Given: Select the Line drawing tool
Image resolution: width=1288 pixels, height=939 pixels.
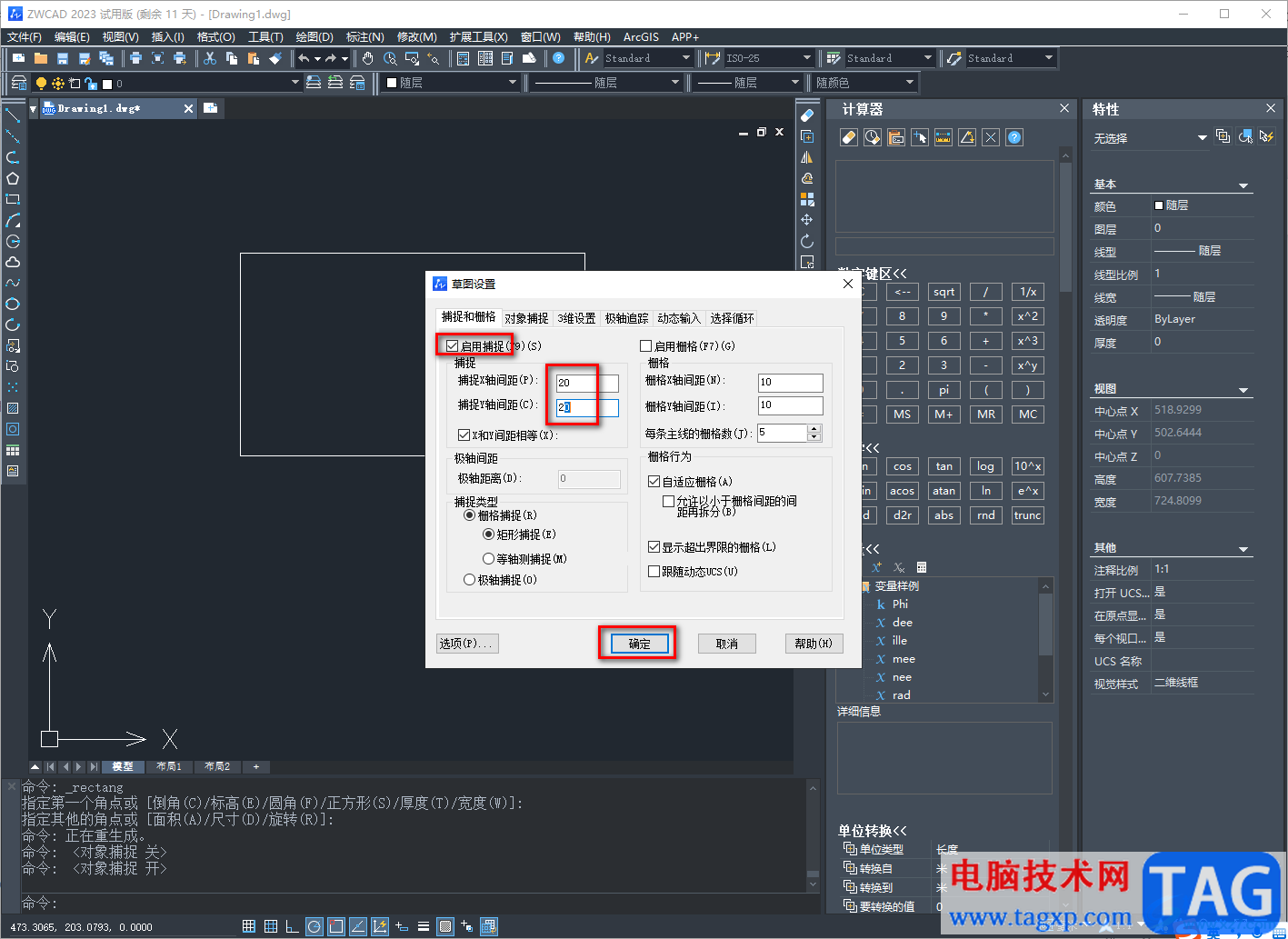Looking at the screenshot, I should 13,115.
